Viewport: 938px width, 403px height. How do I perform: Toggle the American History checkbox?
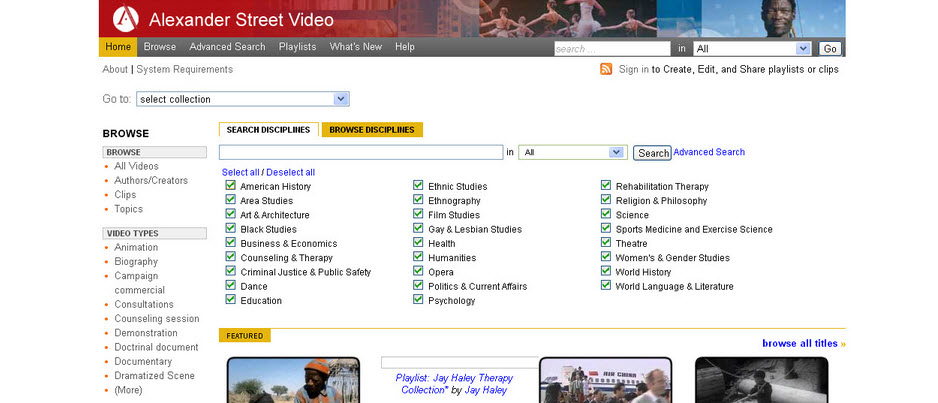pyautogui.click(x=231, y=185)
